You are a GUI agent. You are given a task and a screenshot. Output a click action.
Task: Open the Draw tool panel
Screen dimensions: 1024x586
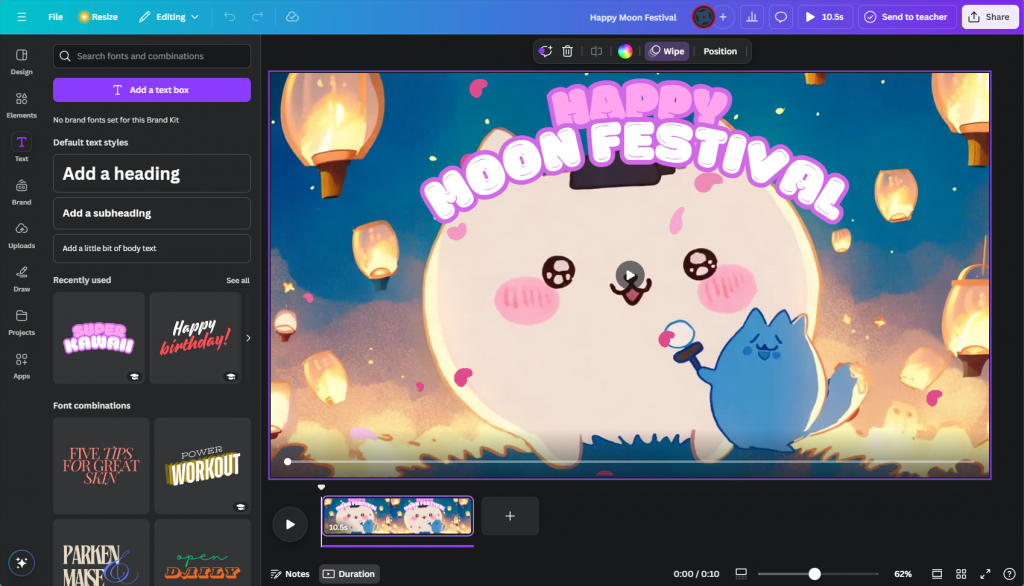[22, 279]
